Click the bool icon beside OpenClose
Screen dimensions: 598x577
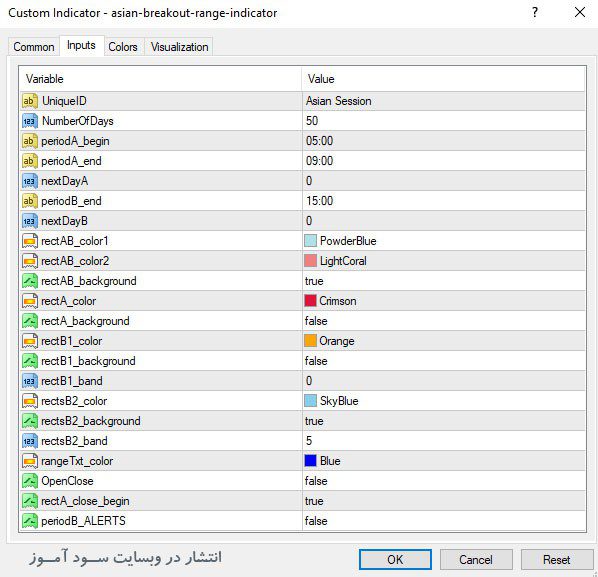click(x=30, y=481)
